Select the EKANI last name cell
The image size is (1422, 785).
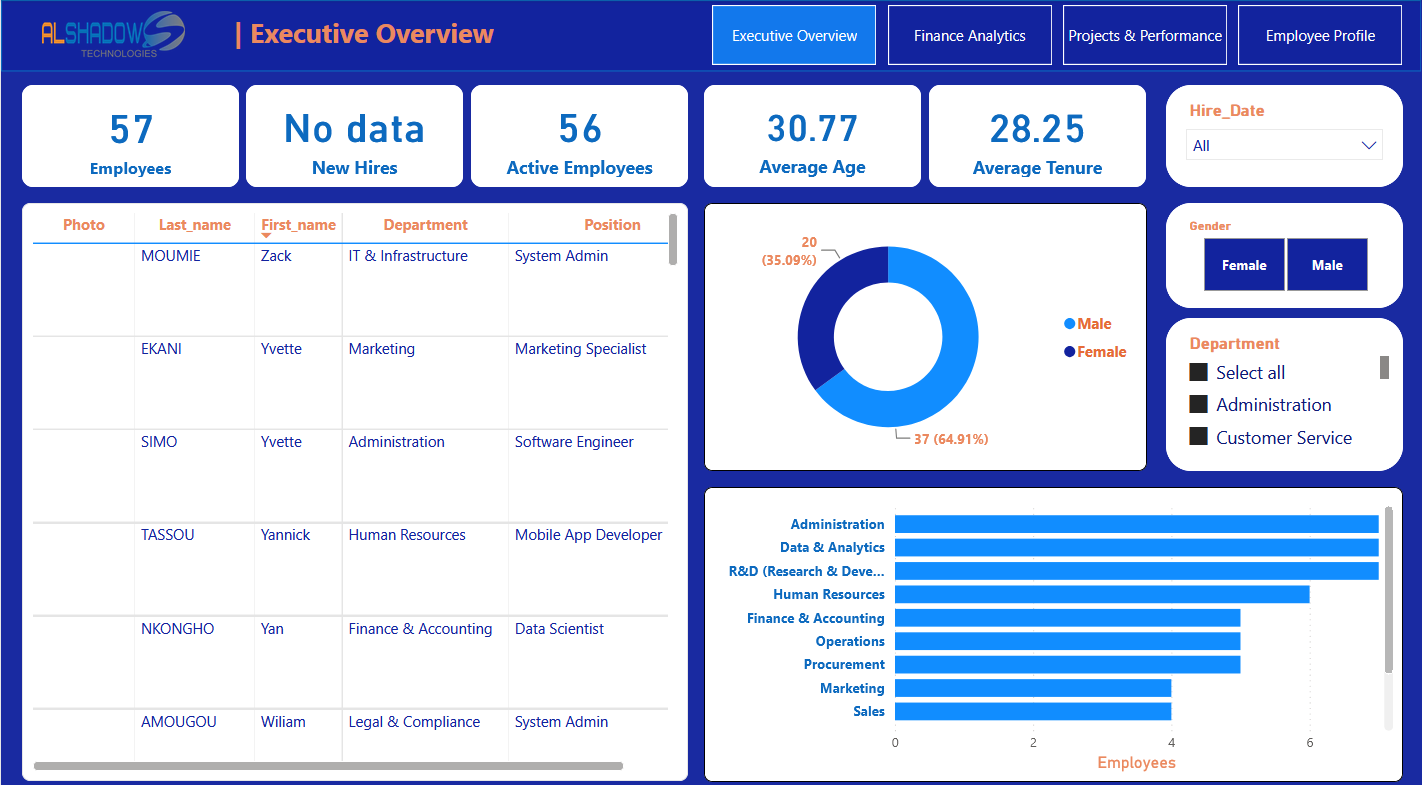coord(161,349)
